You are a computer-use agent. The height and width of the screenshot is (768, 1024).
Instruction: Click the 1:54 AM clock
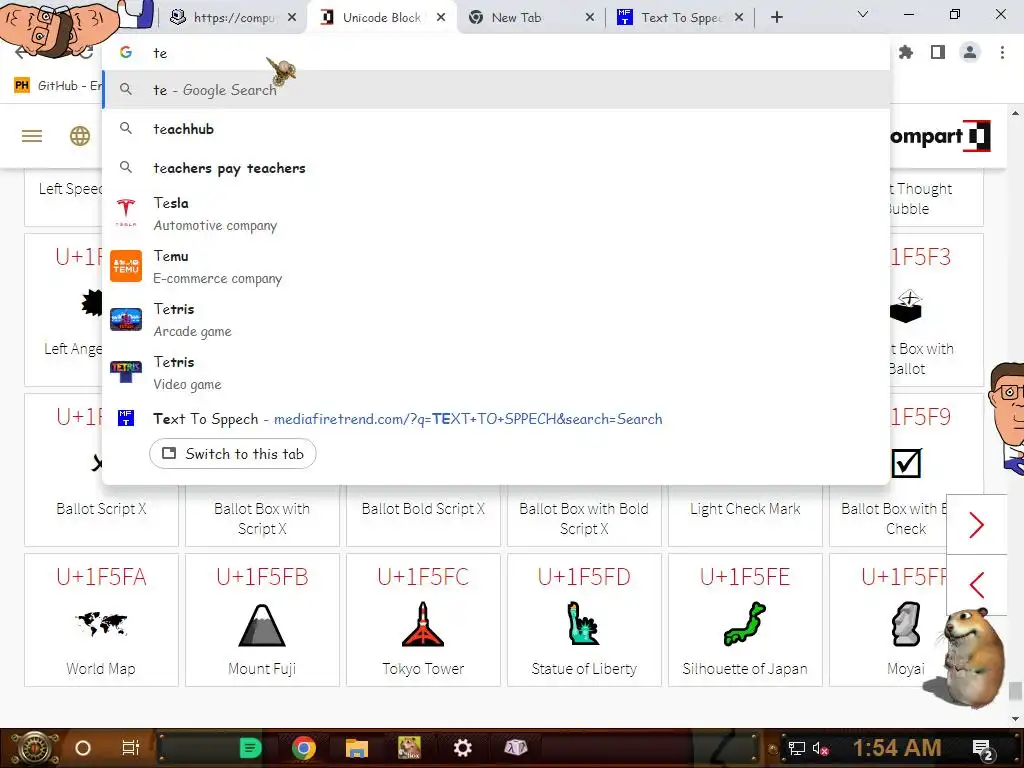pyautogui.click(x=897, y=748)
